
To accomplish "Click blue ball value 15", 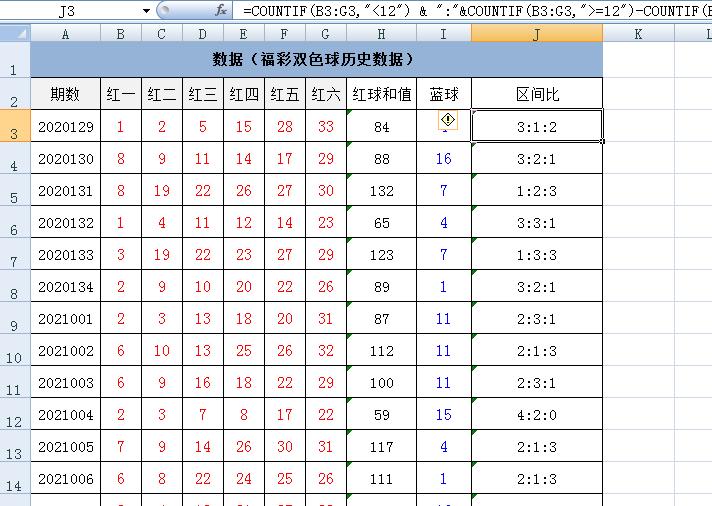I will 444,414.
